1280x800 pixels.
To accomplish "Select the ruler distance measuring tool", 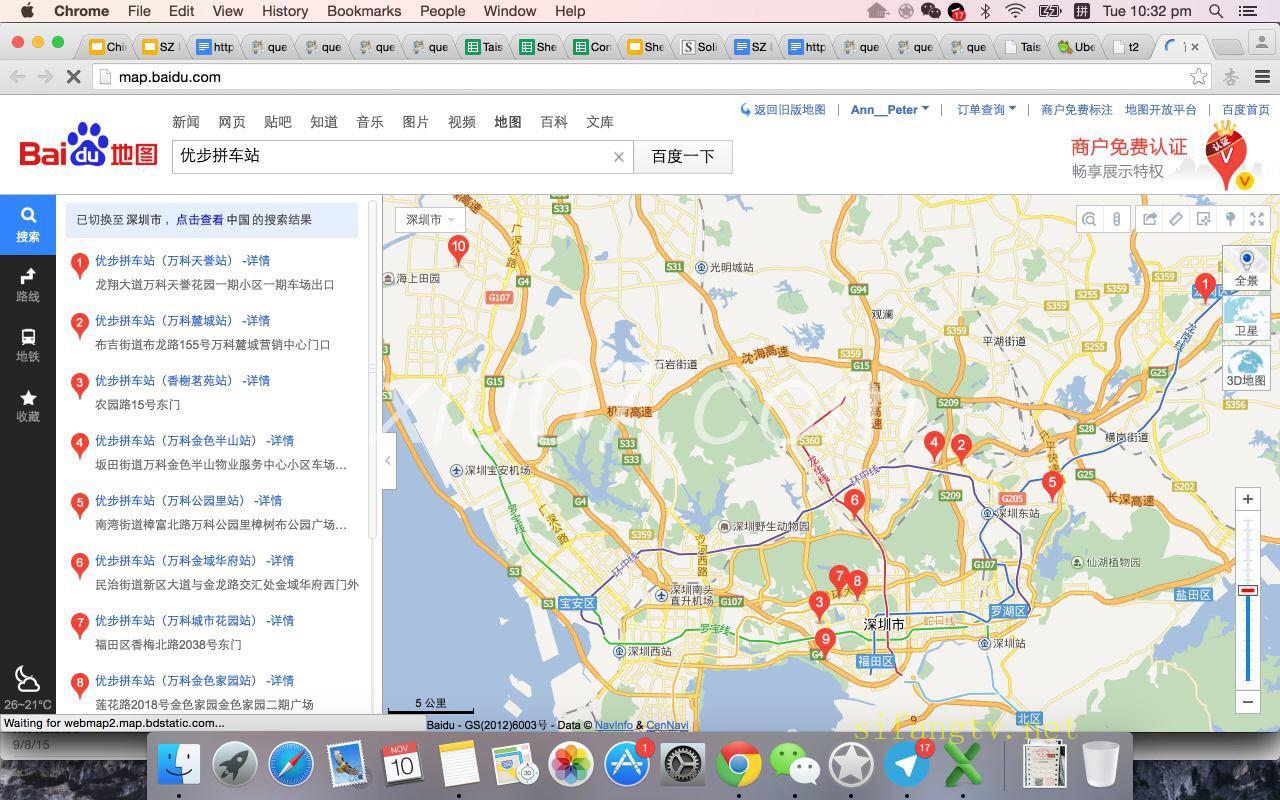I will click(x=1177, y=219).
